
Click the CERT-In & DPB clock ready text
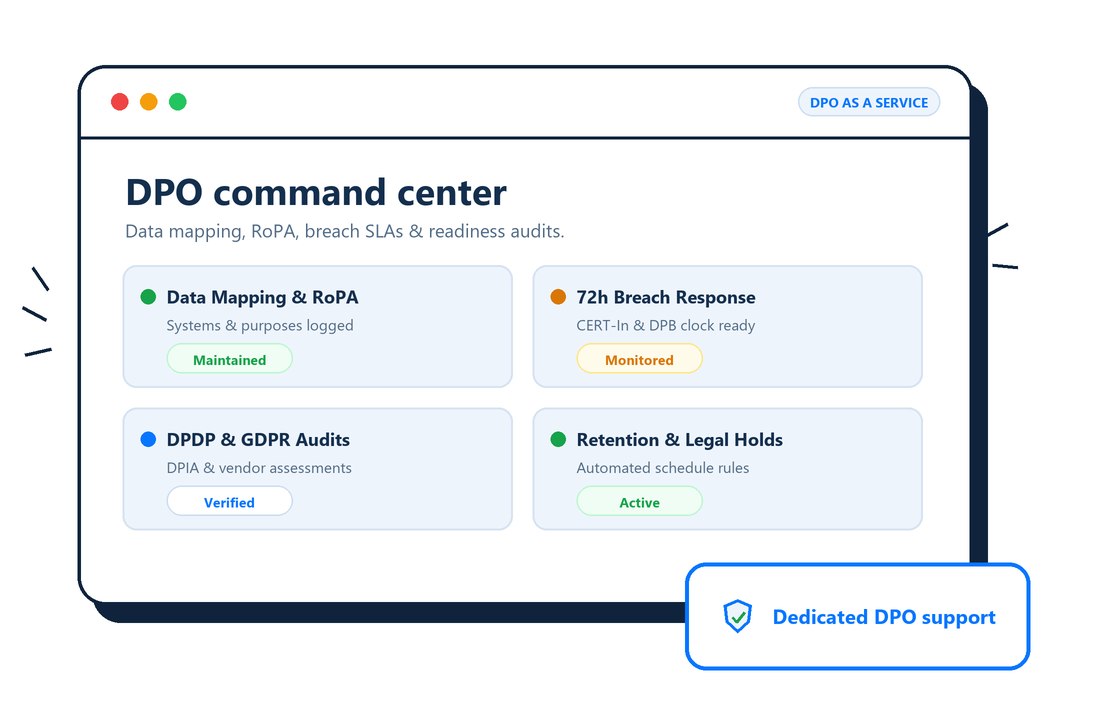pos(666,326)
